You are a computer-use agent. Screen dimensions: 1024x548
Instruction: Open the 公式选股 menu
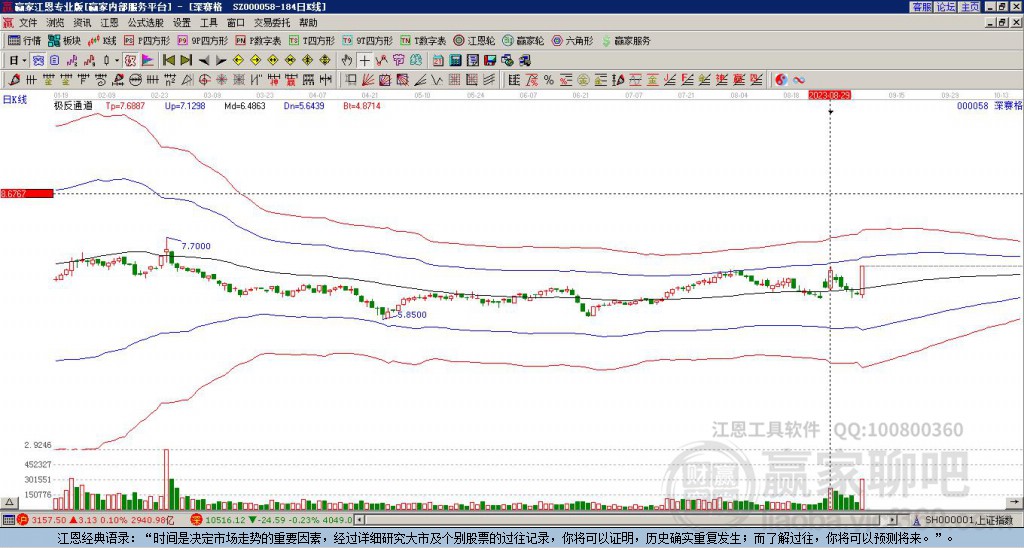point(145,22)
